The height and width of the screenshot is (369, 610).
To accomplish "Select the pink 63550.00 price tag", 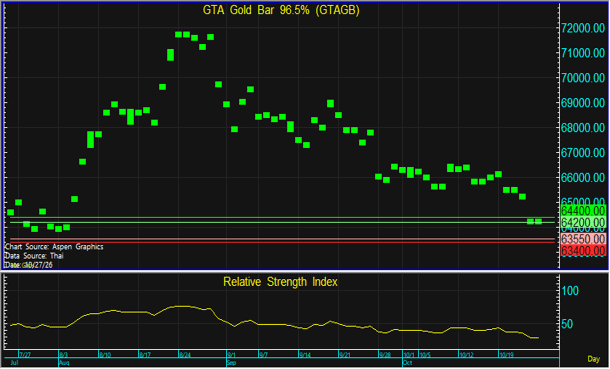I will tap(583, 239).
